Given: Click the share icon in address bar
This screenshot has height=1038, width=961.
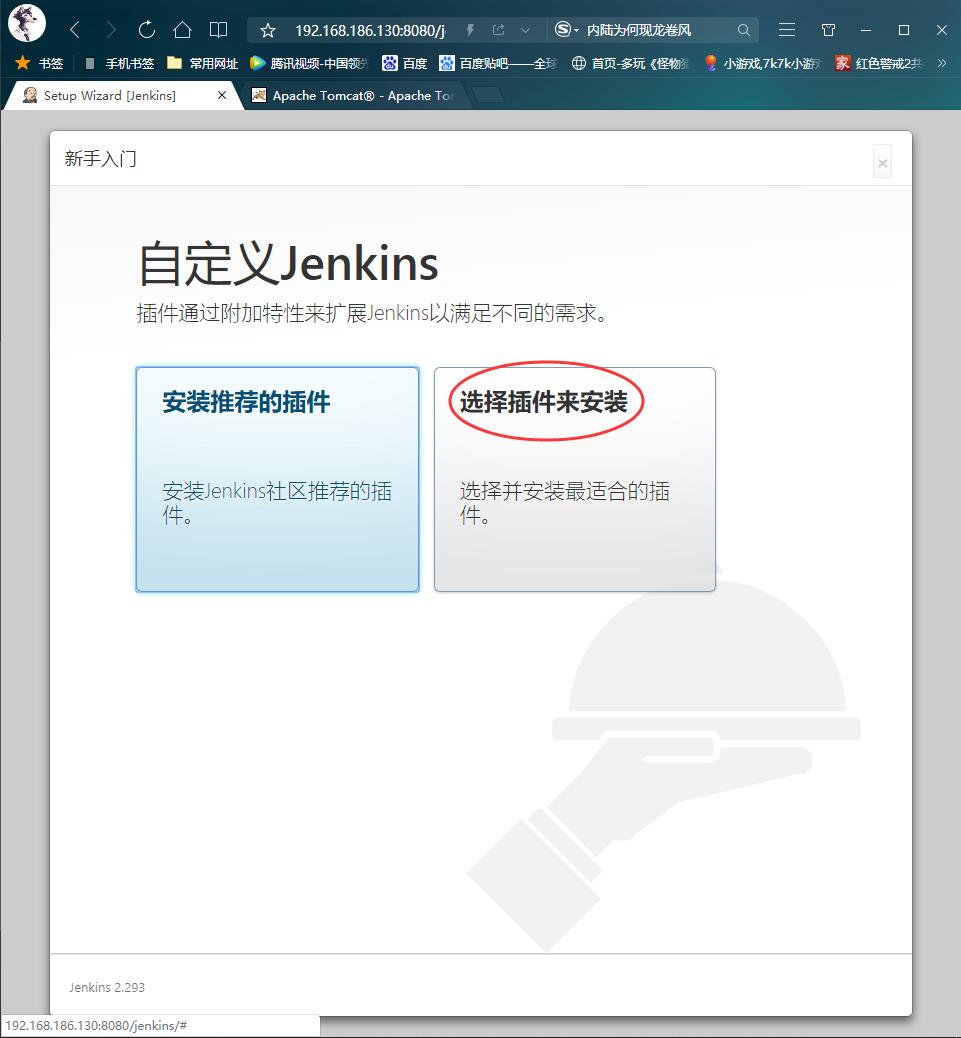Looking at the screenshot, I should pos(498,30).
